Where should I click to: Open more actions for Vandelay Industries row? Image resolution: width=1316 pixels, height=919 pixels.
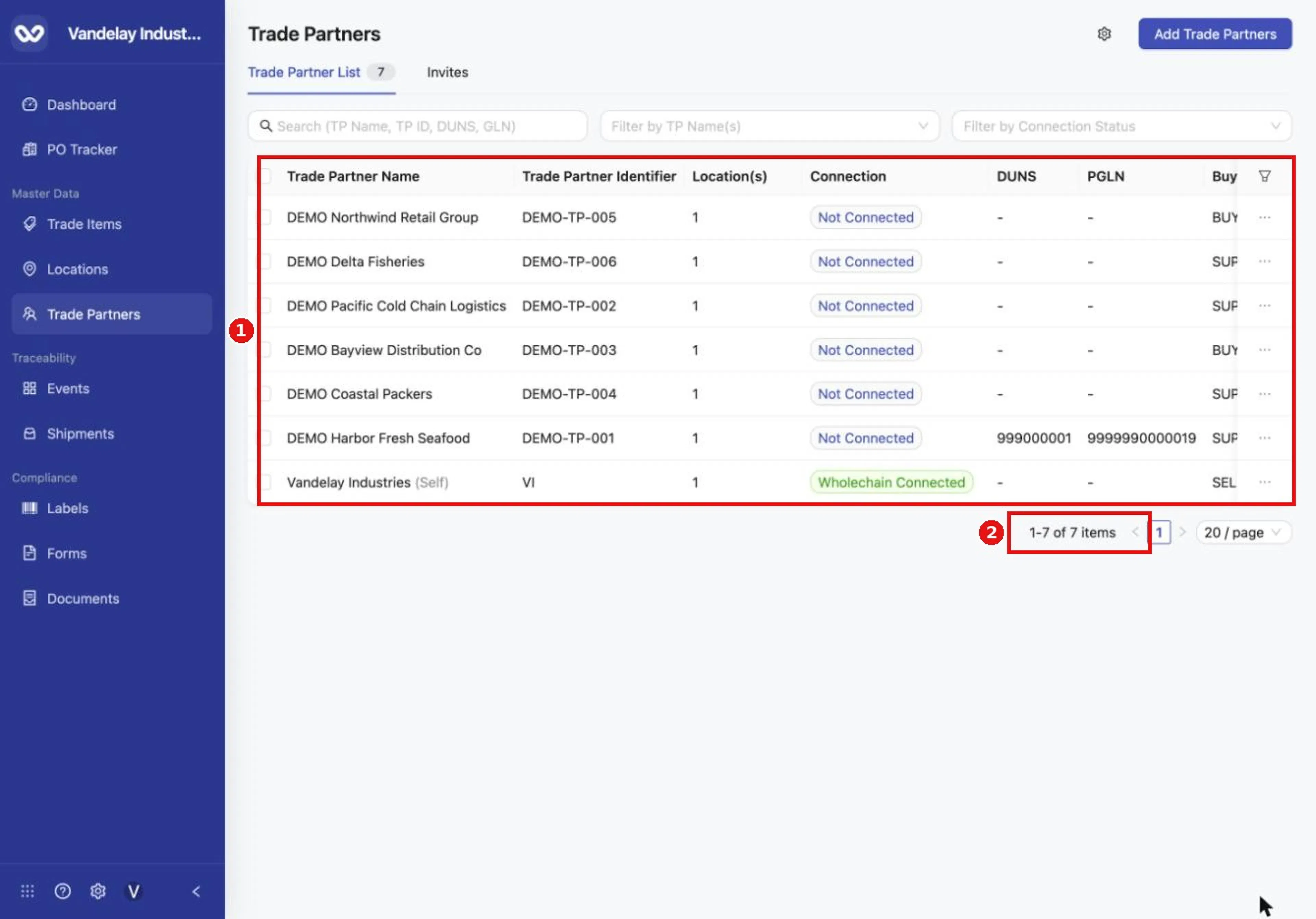(1264, 482)
